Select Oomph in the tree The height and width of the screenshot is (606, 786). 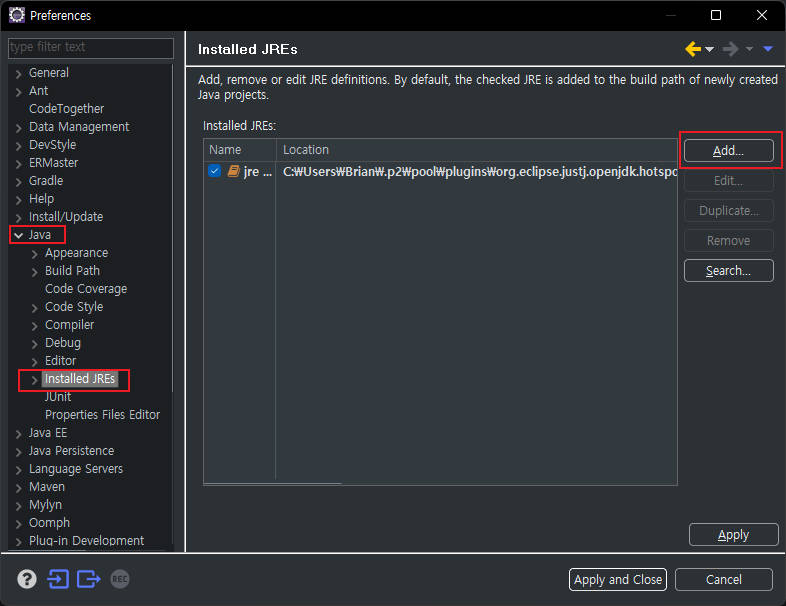pyautogui.click(x=49, y=523)
